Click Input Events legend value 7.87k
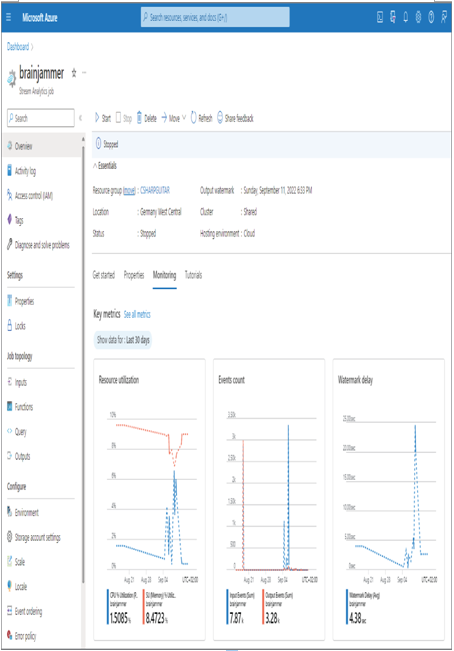 tap(236, 618)
